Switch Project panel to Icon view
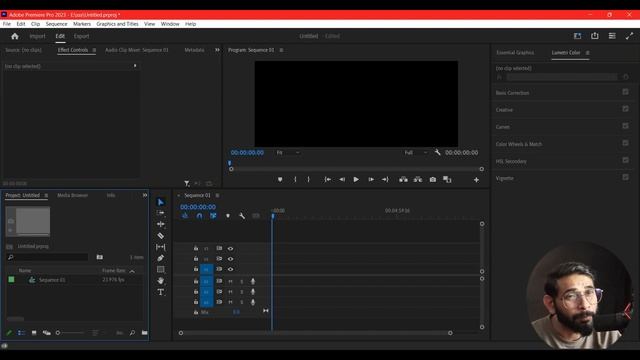 click(34, 333)
